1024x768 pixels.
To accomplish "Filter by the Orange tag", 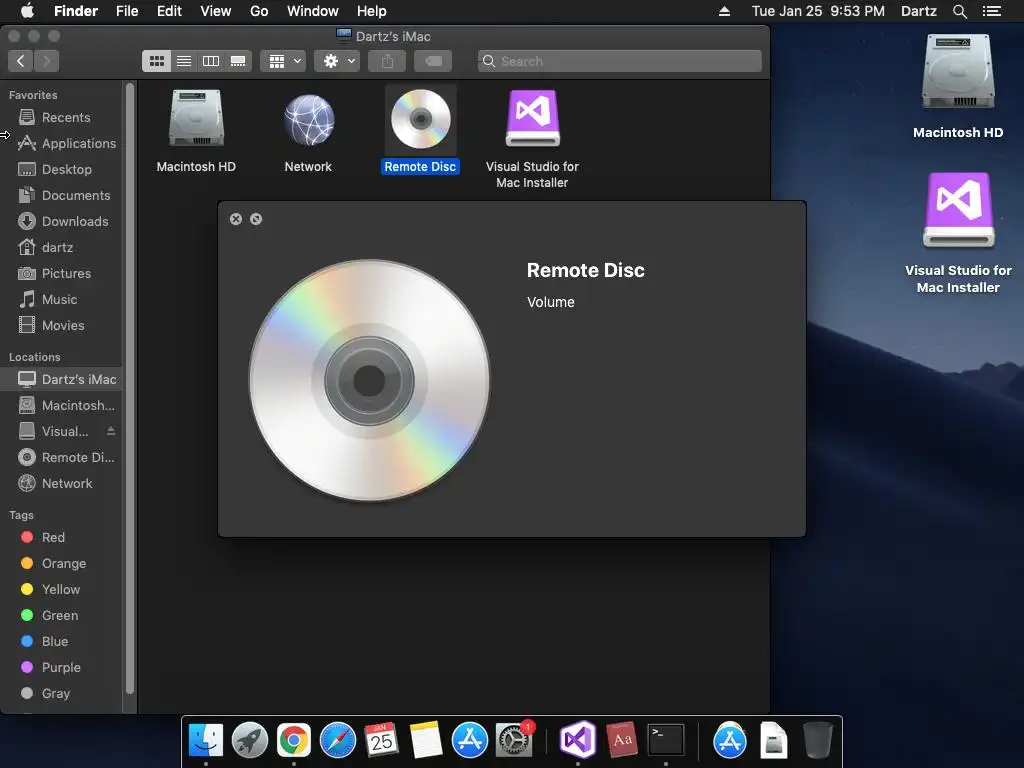I will point(61,564).
